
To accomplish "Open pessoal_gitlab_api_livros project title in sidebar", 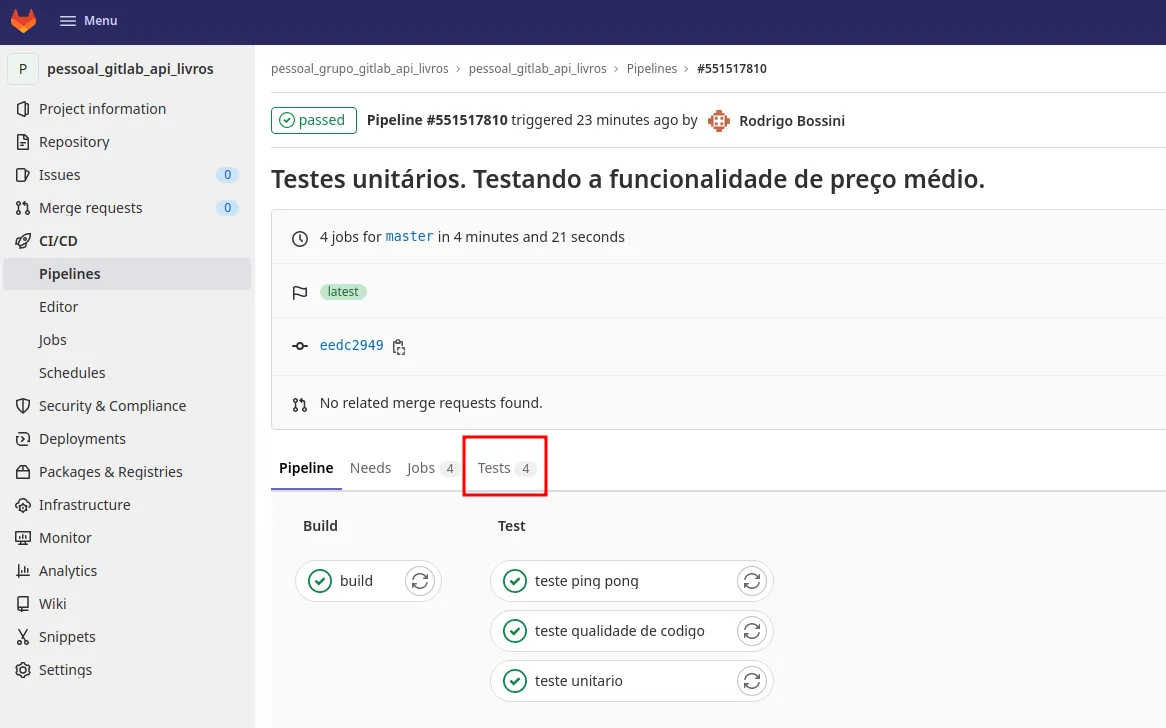I will [x=130, y=69].
